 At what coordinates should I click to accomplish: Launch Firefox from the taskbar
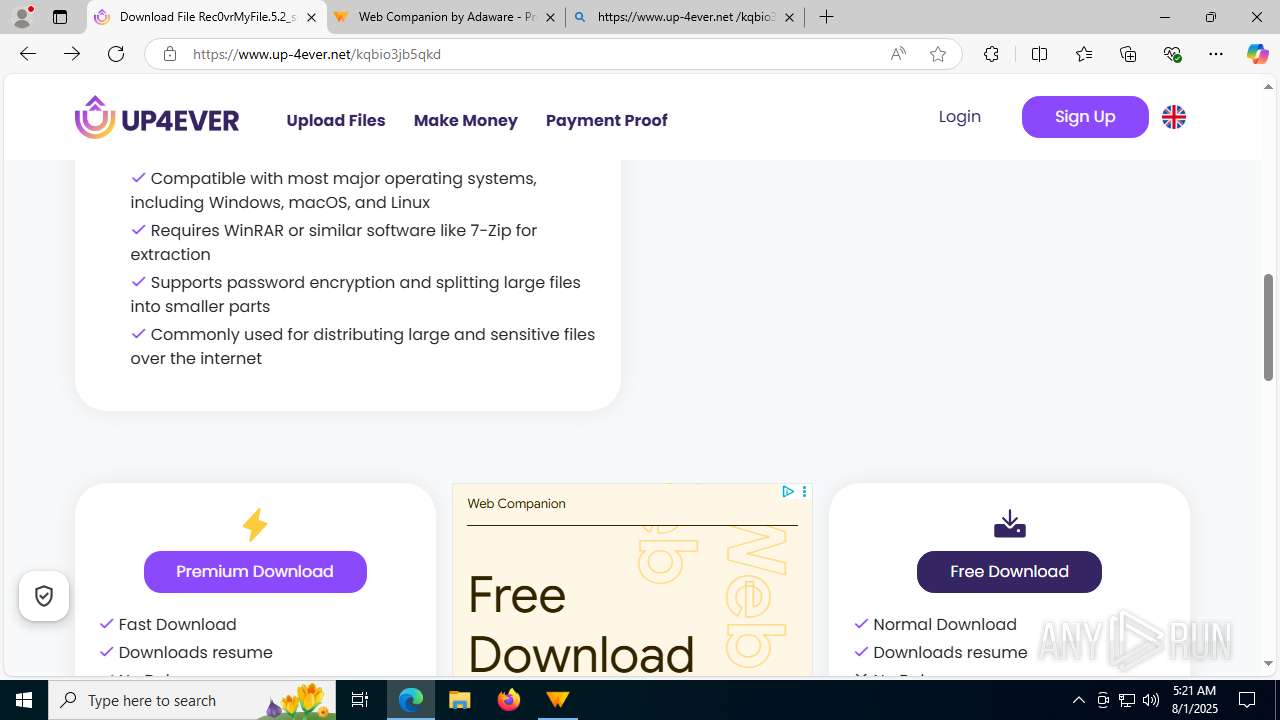[509, 700]
